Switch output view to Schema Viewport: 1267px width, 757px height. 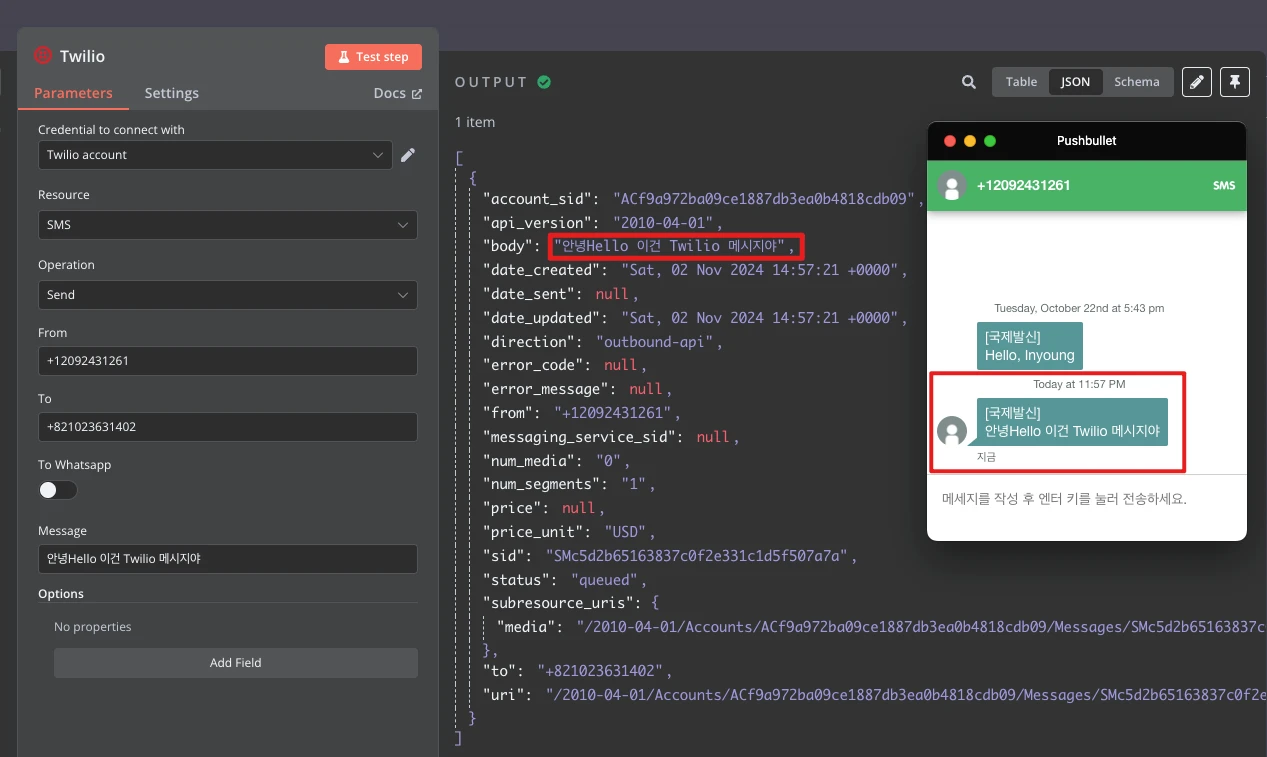pos(1137,82)
